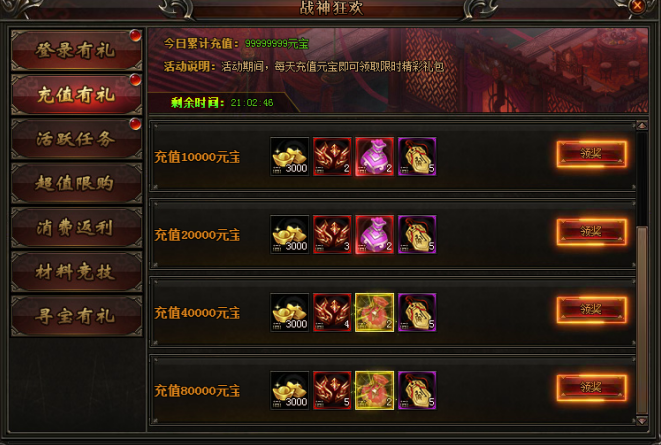The image size is (661, 445).
Task: Open the 登录有礼 tab
Action: [x=76, y=50]
